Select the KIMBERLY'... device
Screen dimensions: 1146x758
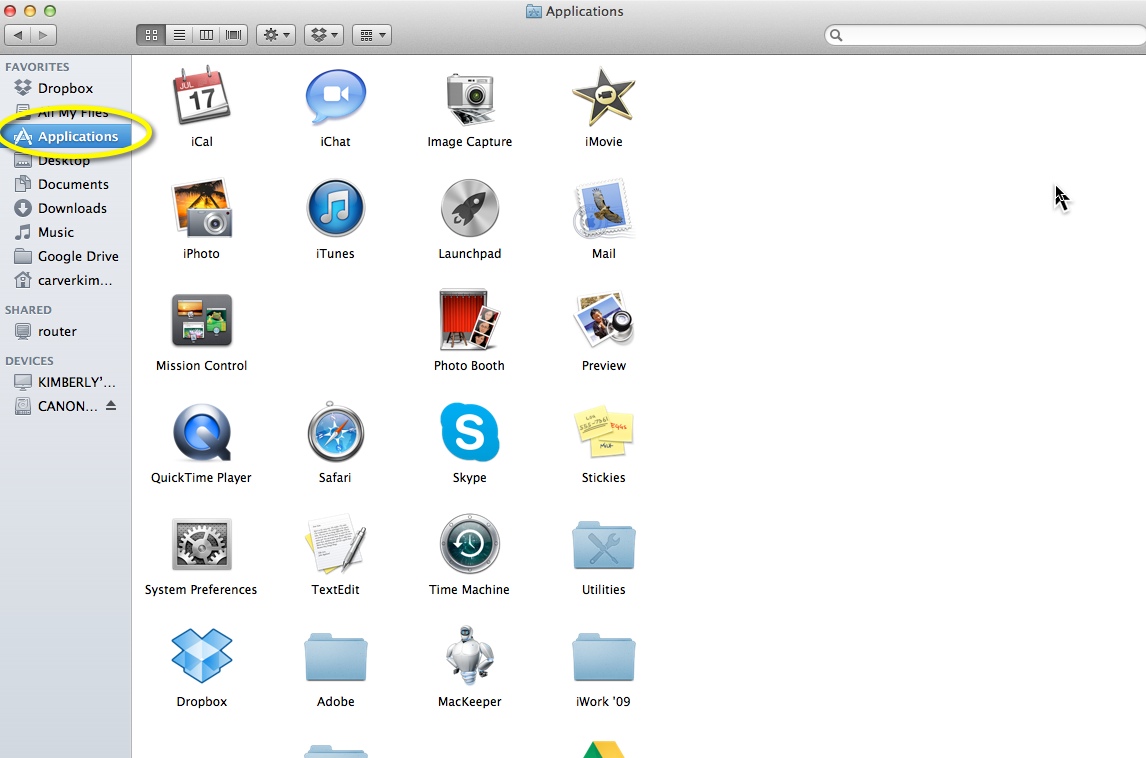(x=66, y=382)
